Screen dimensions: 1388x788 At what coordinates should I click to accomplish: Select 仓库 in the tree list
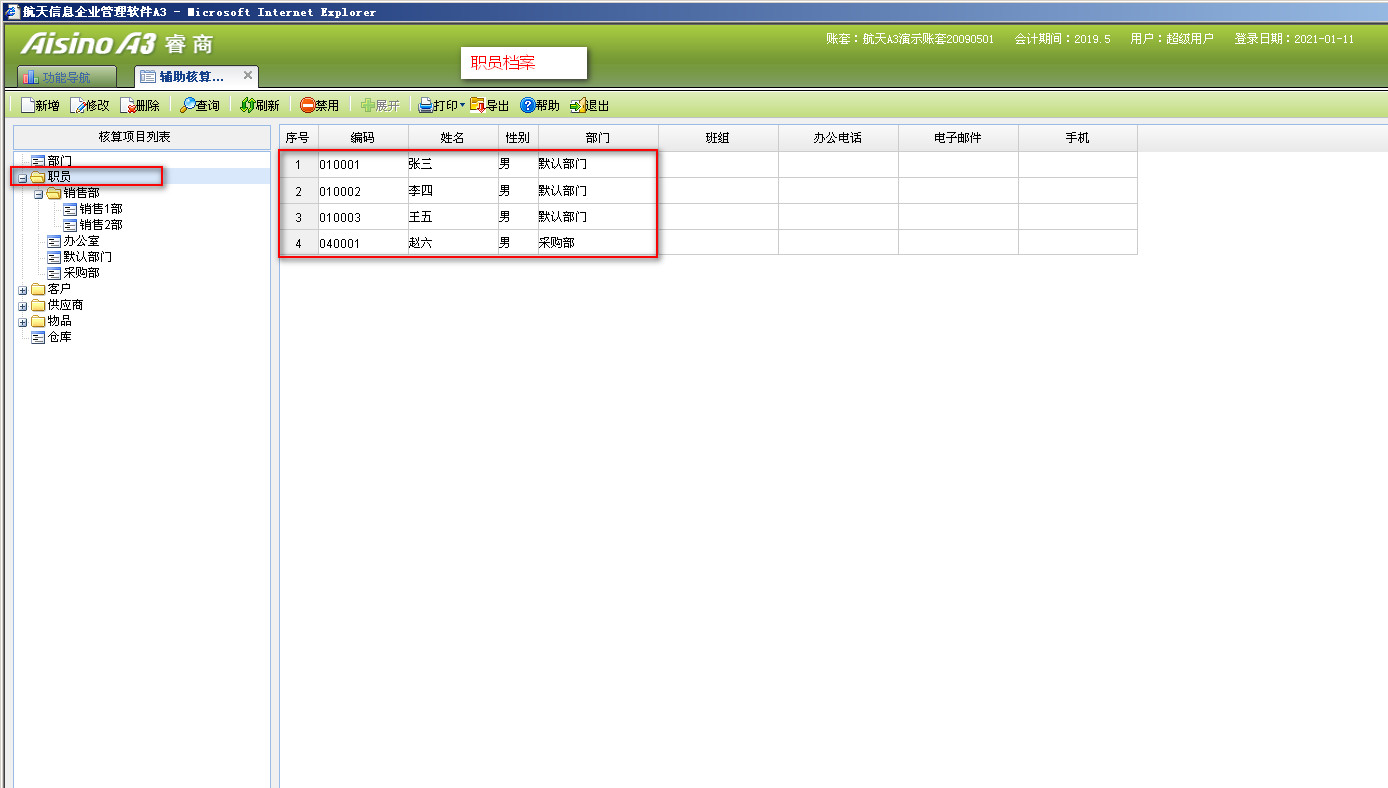[x=59, y=337]
